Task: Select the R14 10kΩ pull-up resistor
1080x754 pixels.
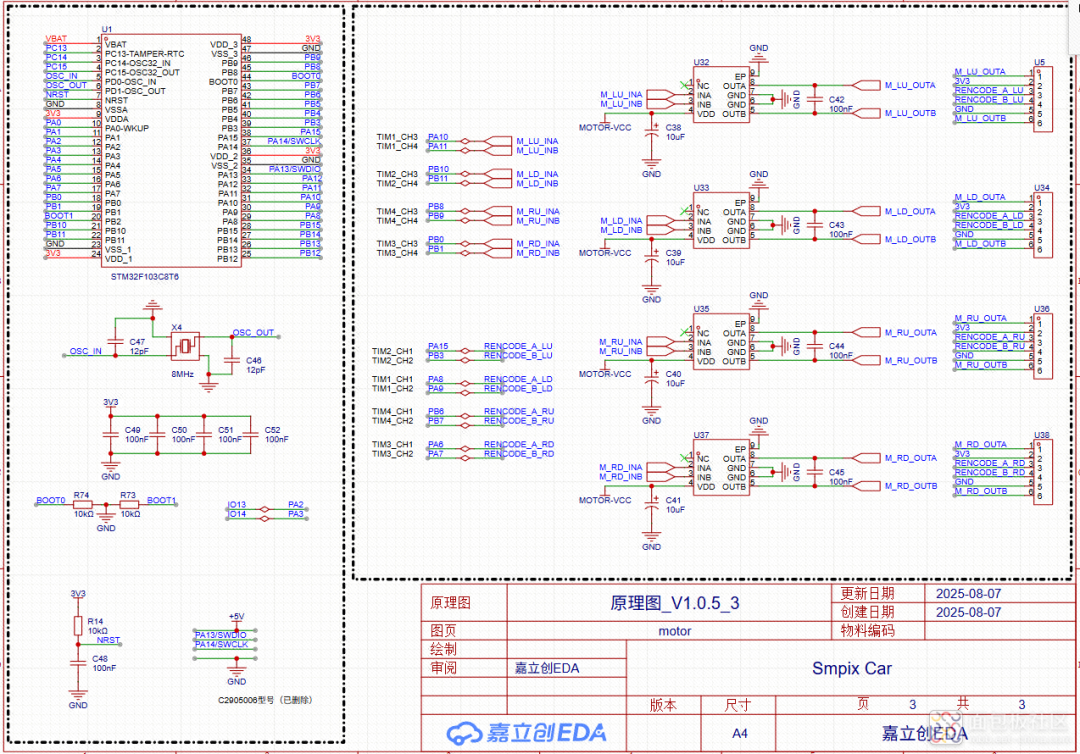Action: click(x=78, y=626)
